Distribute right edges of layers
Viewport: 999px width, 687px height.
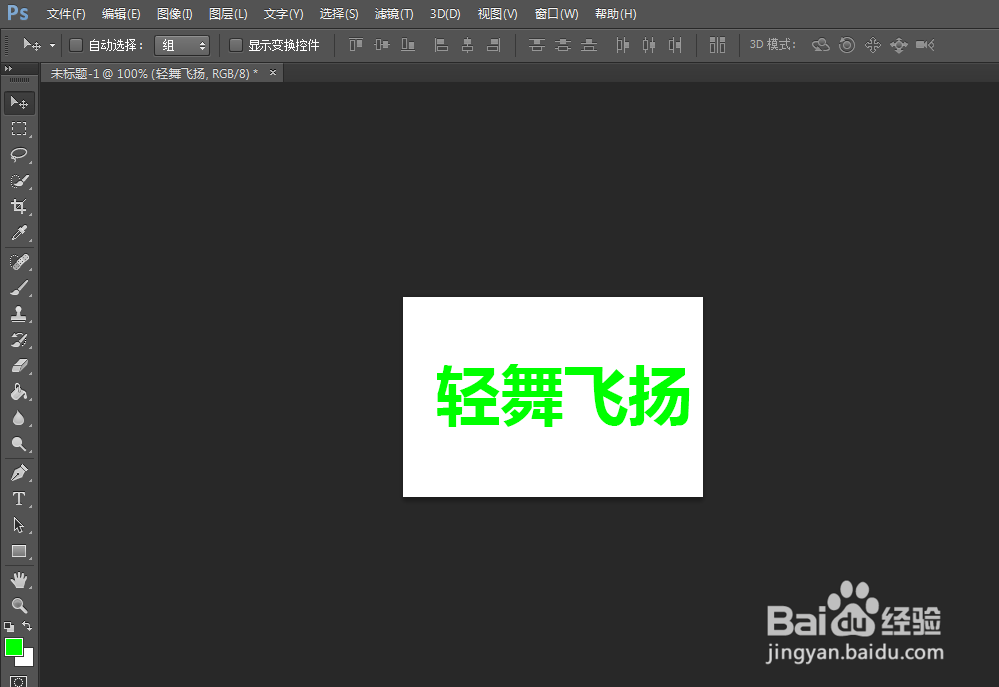675,45
